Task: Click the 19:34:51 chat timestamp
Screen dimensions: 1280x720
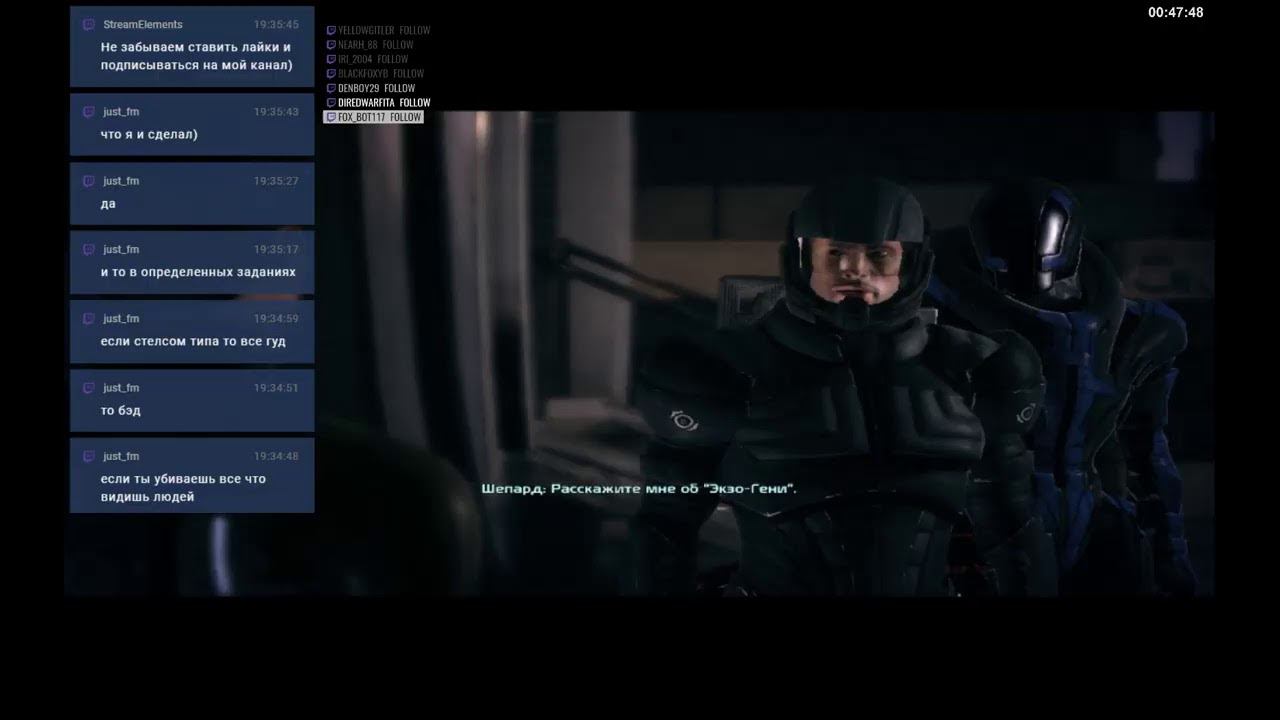Action: [276, 387]
